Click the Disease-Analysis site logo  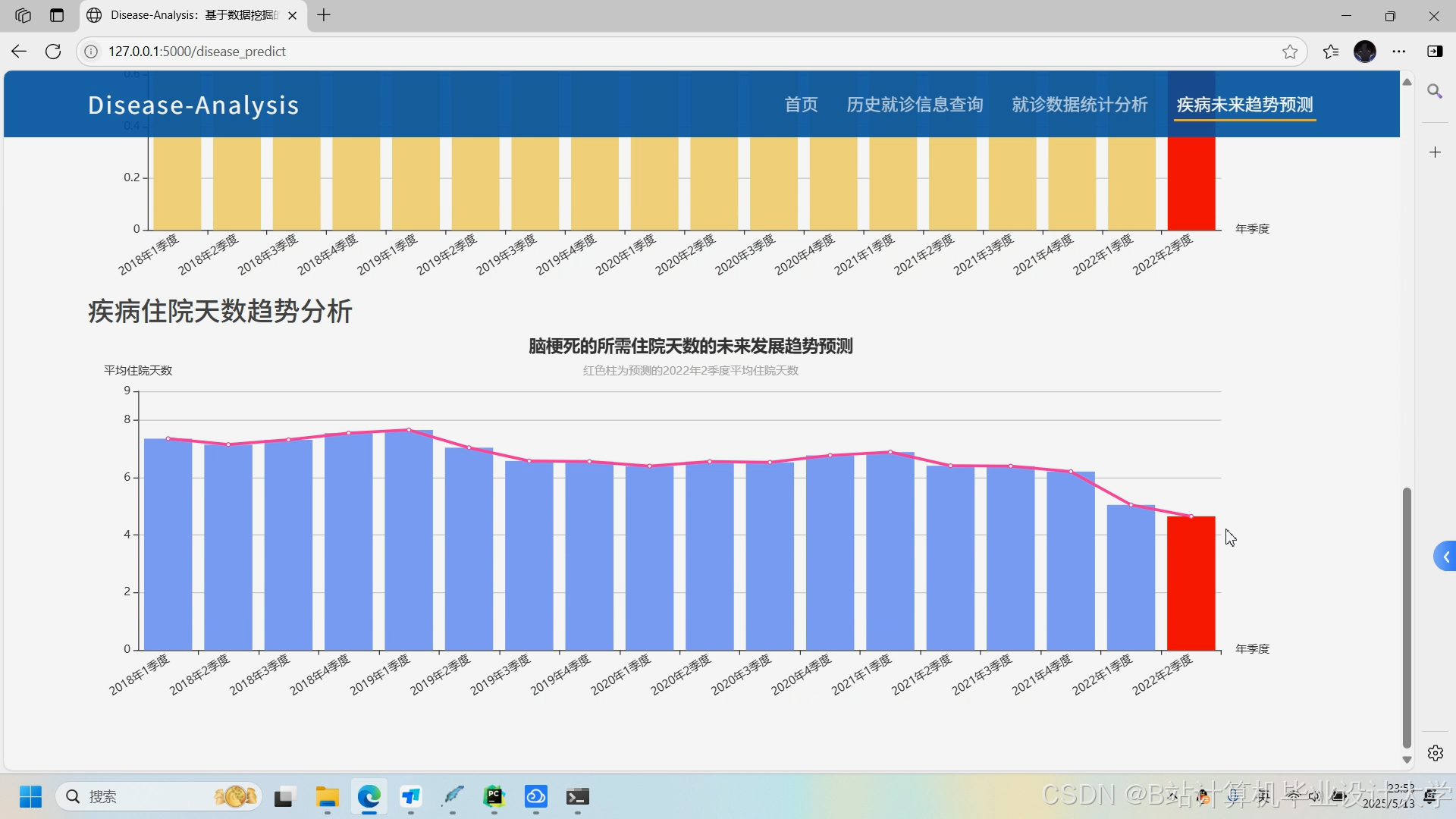[193, 105]
